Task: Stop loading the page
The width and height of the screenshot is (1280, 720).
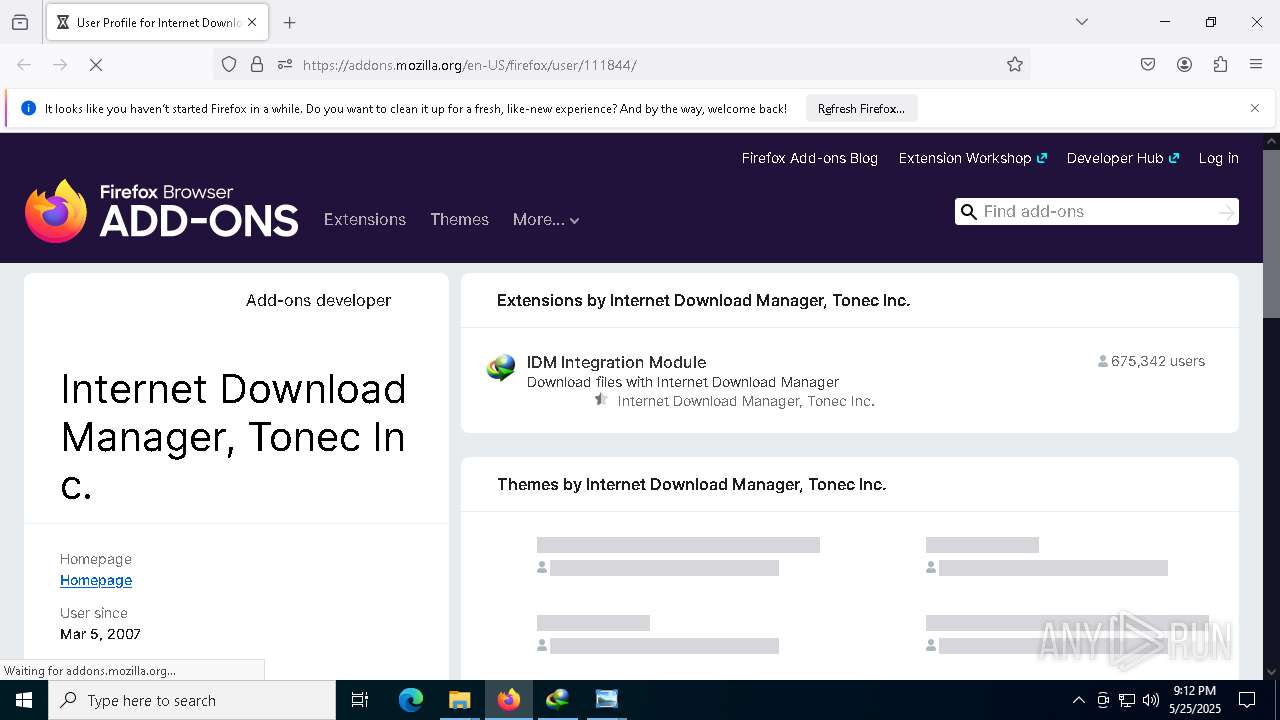Action: (x=96, y=65)
